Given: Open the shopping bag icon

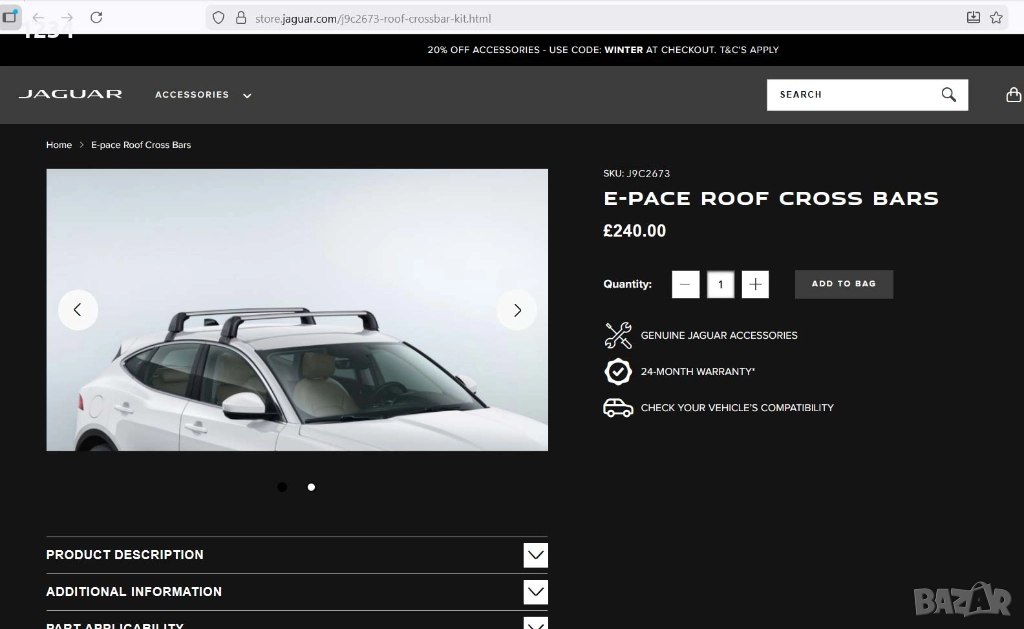Looking at the screenshot, I should click(1014, 95).
